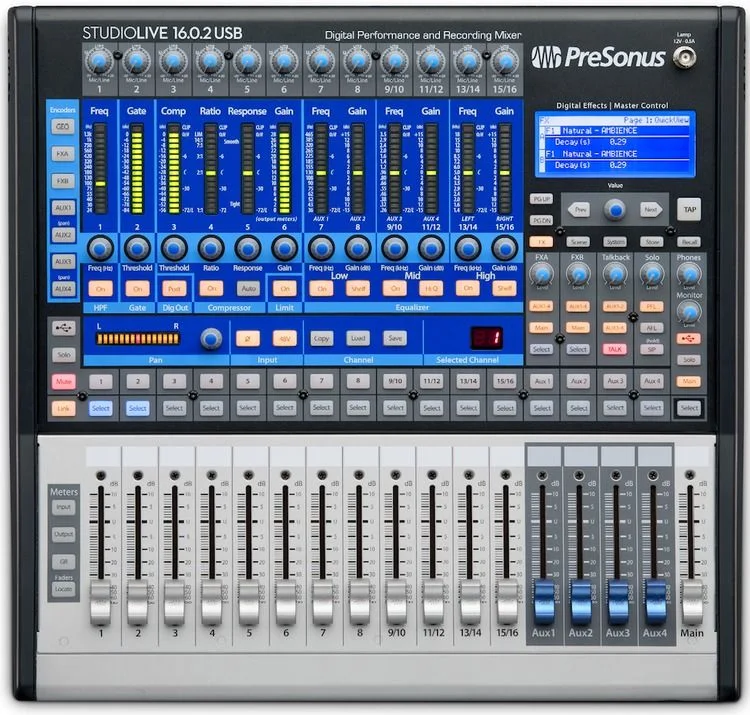Click the Value encoder knob in Master Control
Viewport: 750px width, 715px height.
tap(615, 209)
